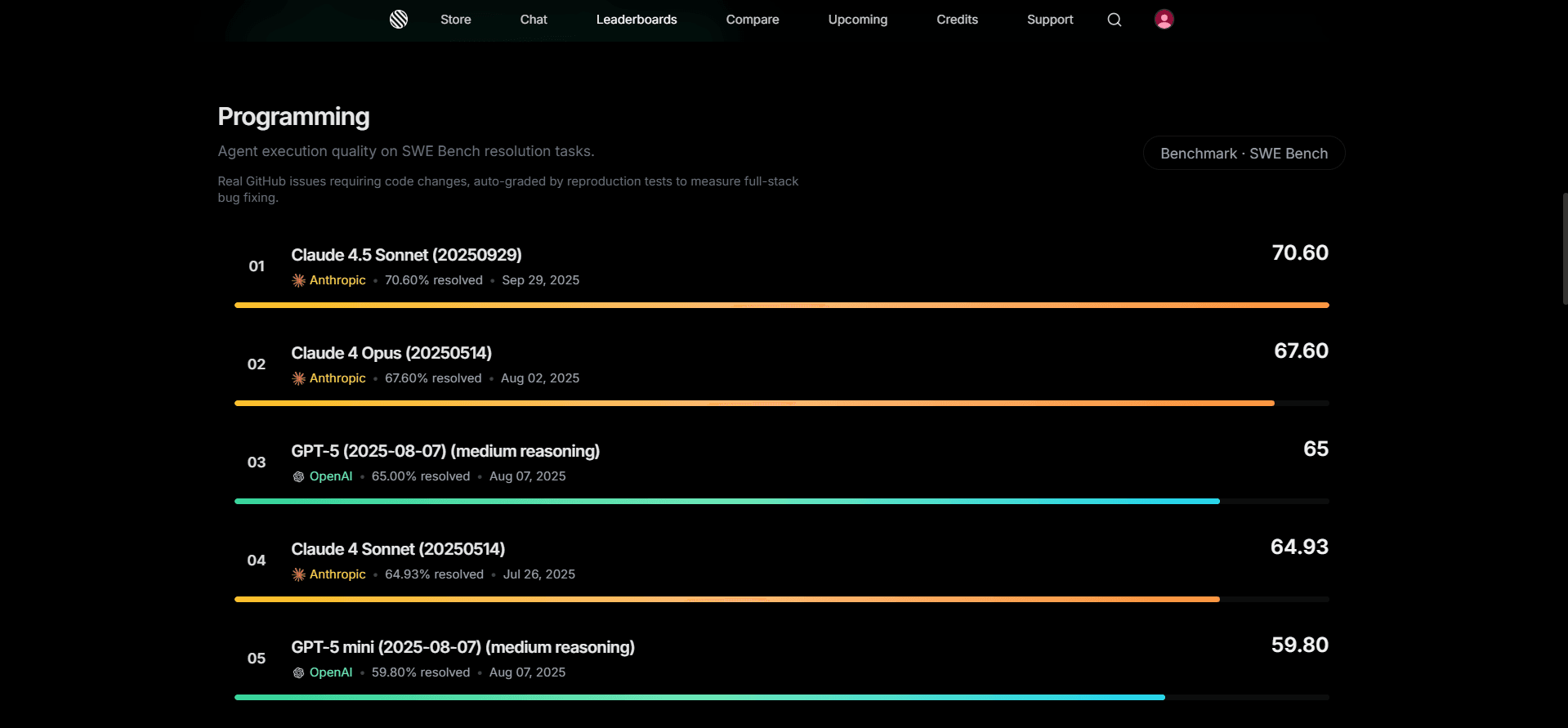Click the site logo icon in the navbar
Image resolution: width=1568 pixels, height=728 pixels.
click(399, 19)
